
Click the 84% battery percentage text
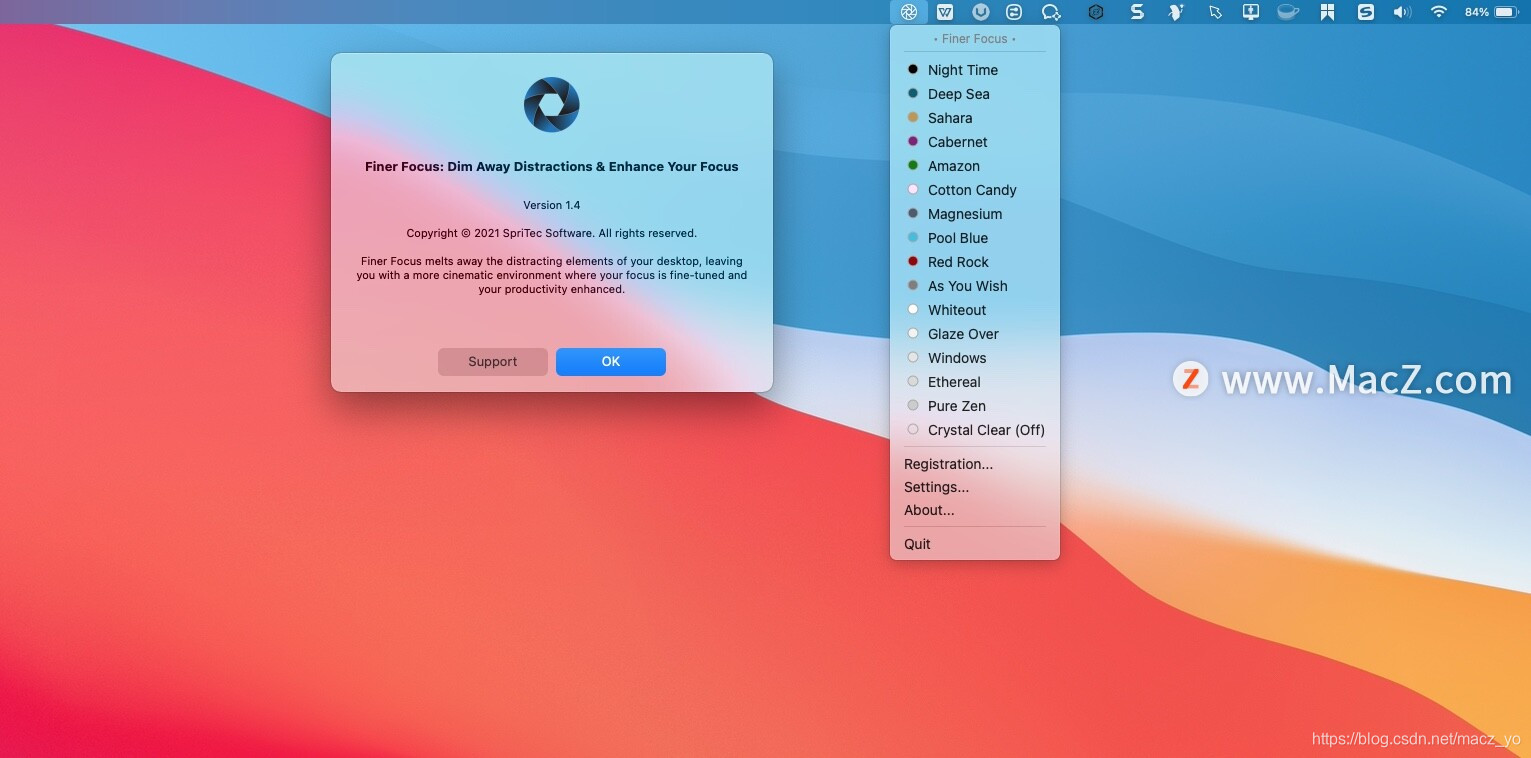1476,12
